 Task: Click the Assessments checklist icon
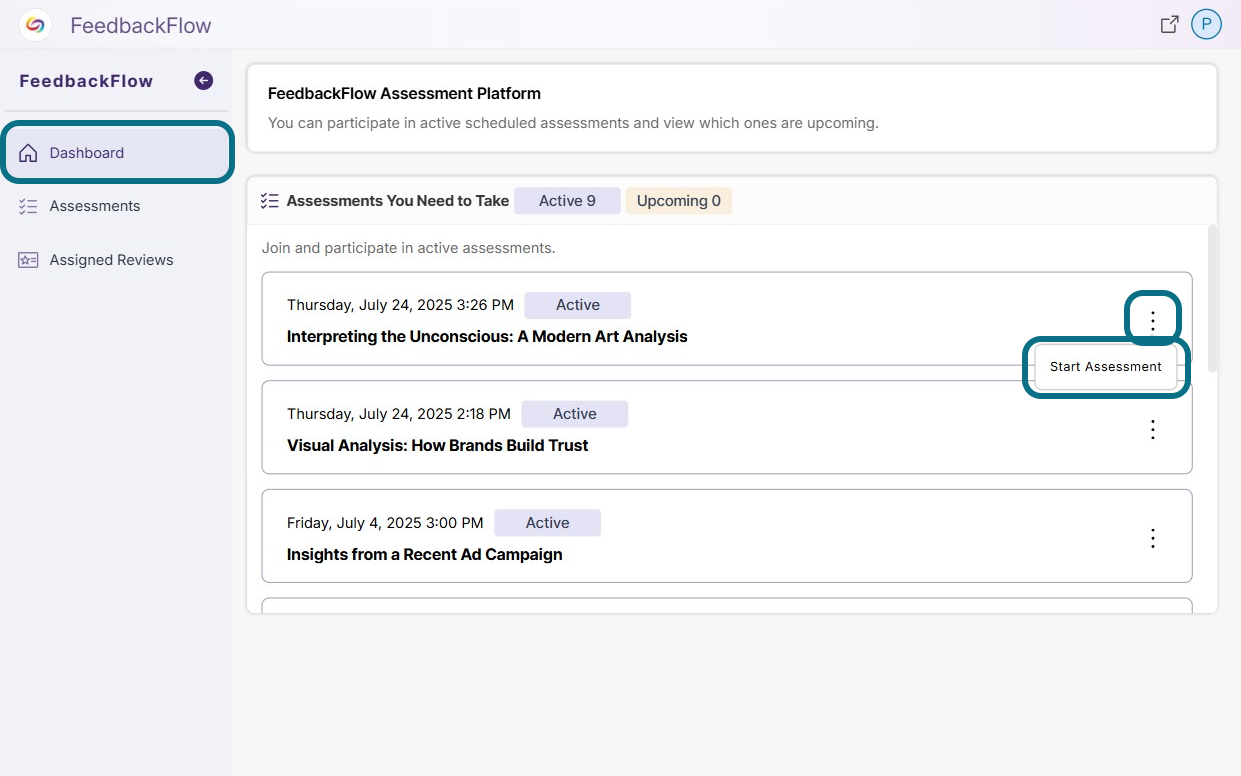point(29,206)
